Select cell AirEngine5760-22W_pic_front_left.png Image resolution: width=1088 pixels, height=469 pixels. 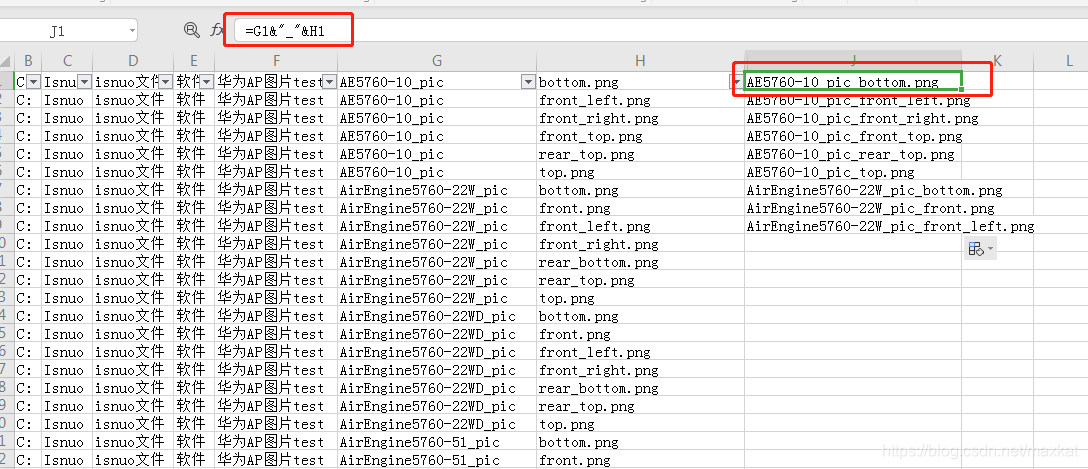point(853,226)
